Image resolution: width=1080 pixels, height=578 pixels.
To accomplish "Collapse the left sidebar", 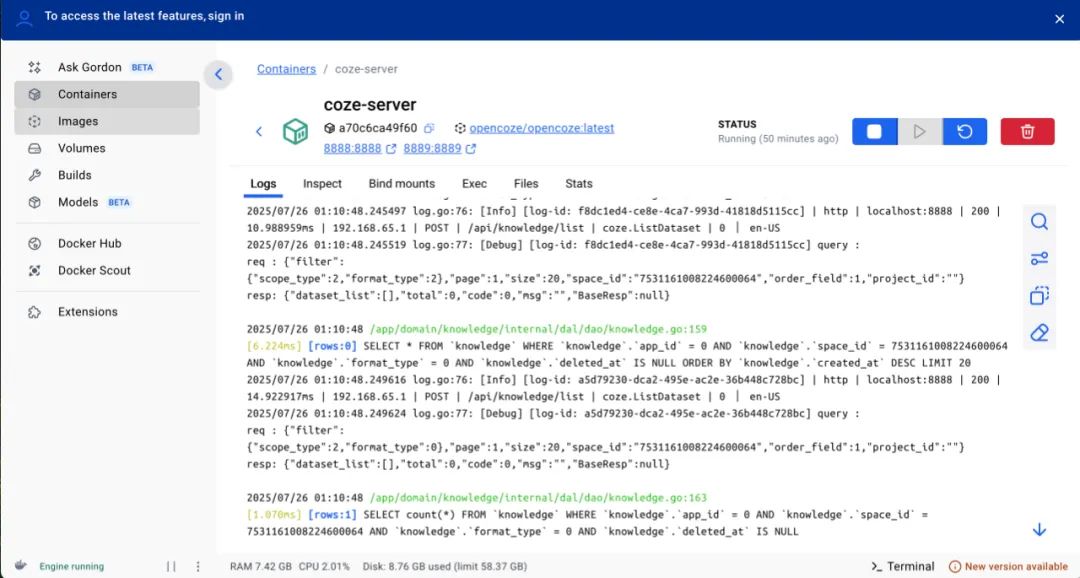I will tap(218, 74).
